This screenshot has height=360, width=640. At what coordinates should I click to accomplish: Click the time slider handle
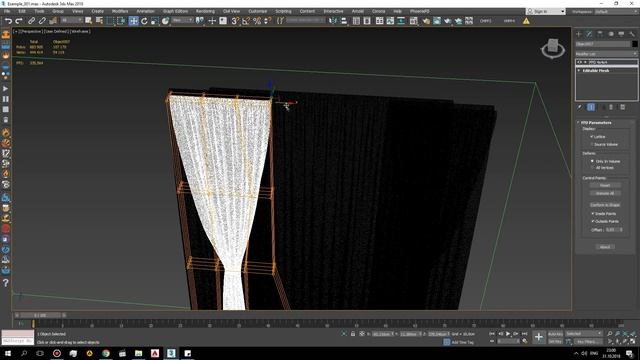40,315
